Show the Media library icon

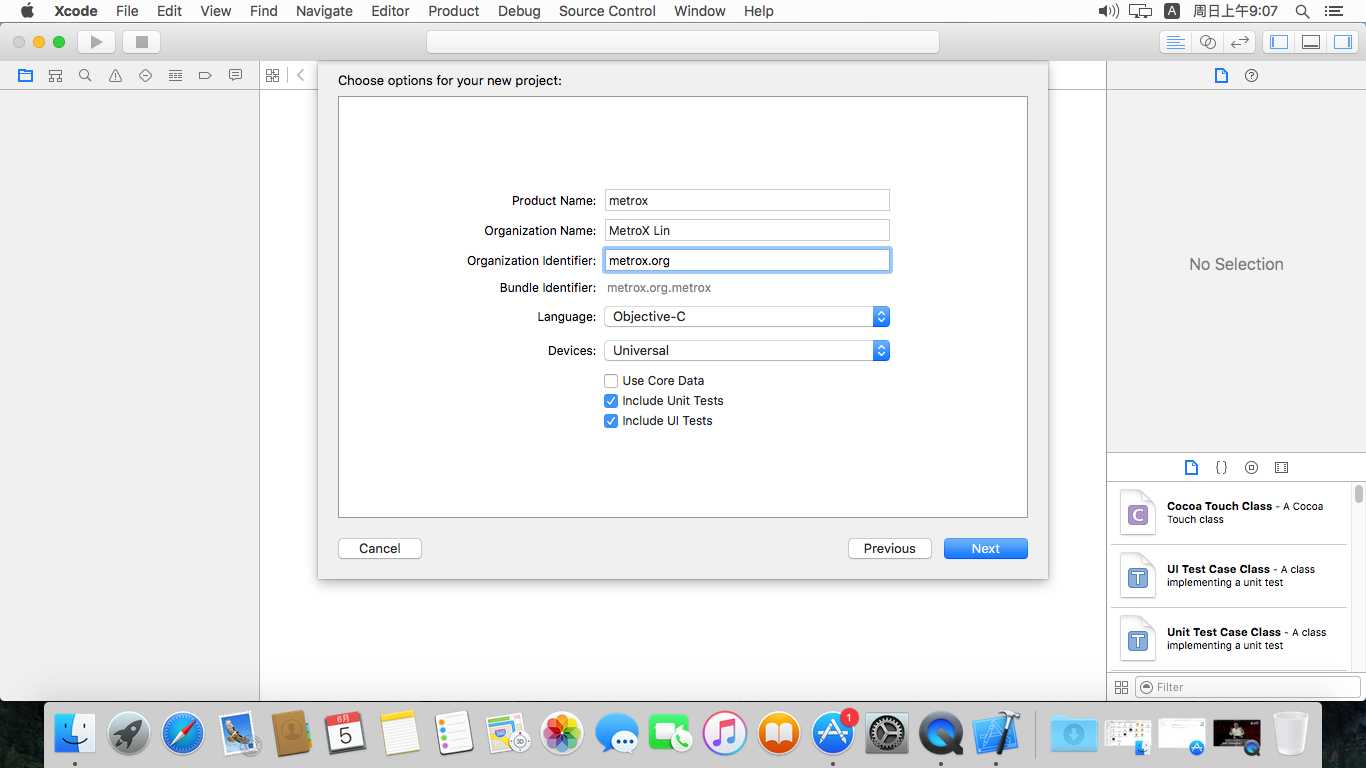[1281, 467]
